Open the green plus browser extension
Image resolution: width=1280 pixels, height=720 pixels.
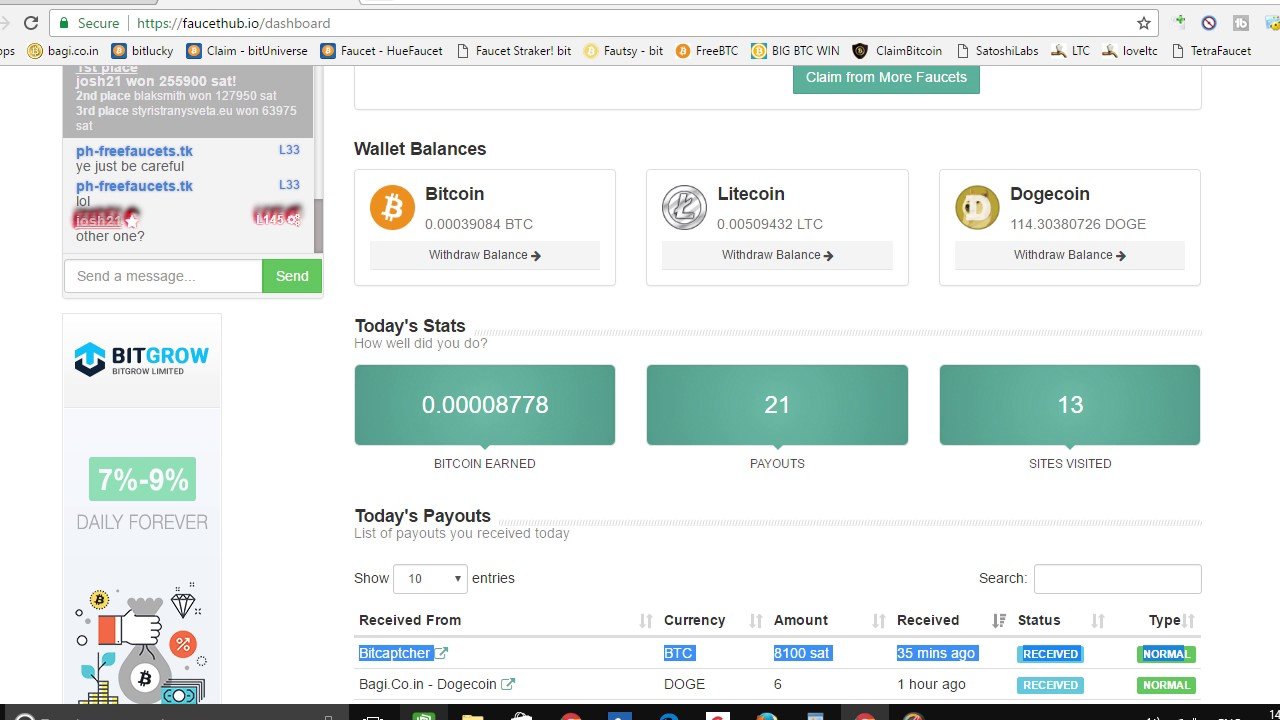1180,22
